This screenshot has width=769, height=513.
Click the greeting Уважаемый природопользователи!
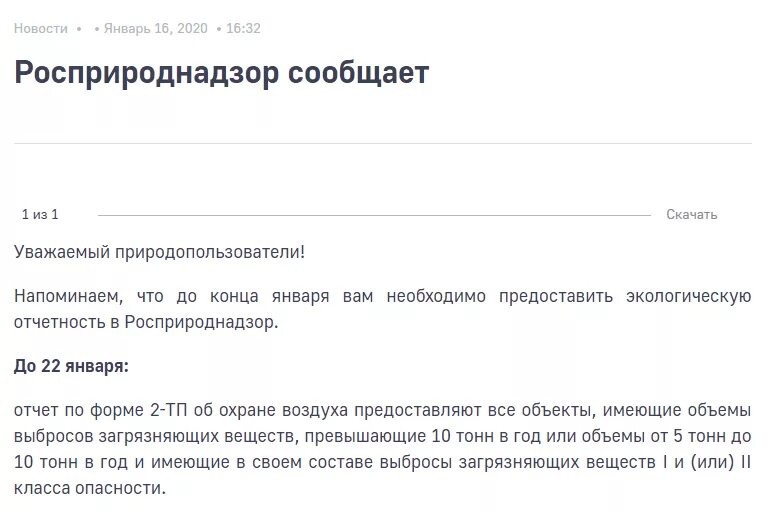click(x=159, y=252)
